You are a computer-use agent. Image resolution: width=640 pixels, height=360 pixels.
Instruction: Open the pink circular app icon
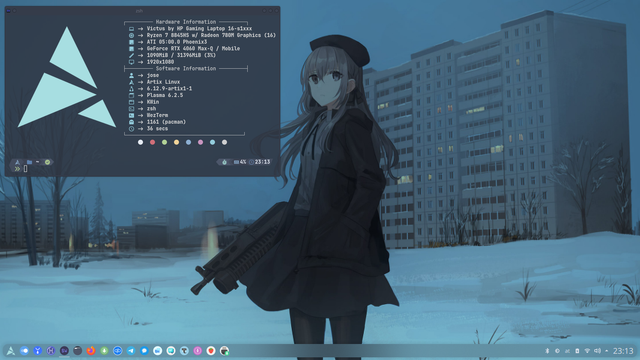tap(198, 351)
